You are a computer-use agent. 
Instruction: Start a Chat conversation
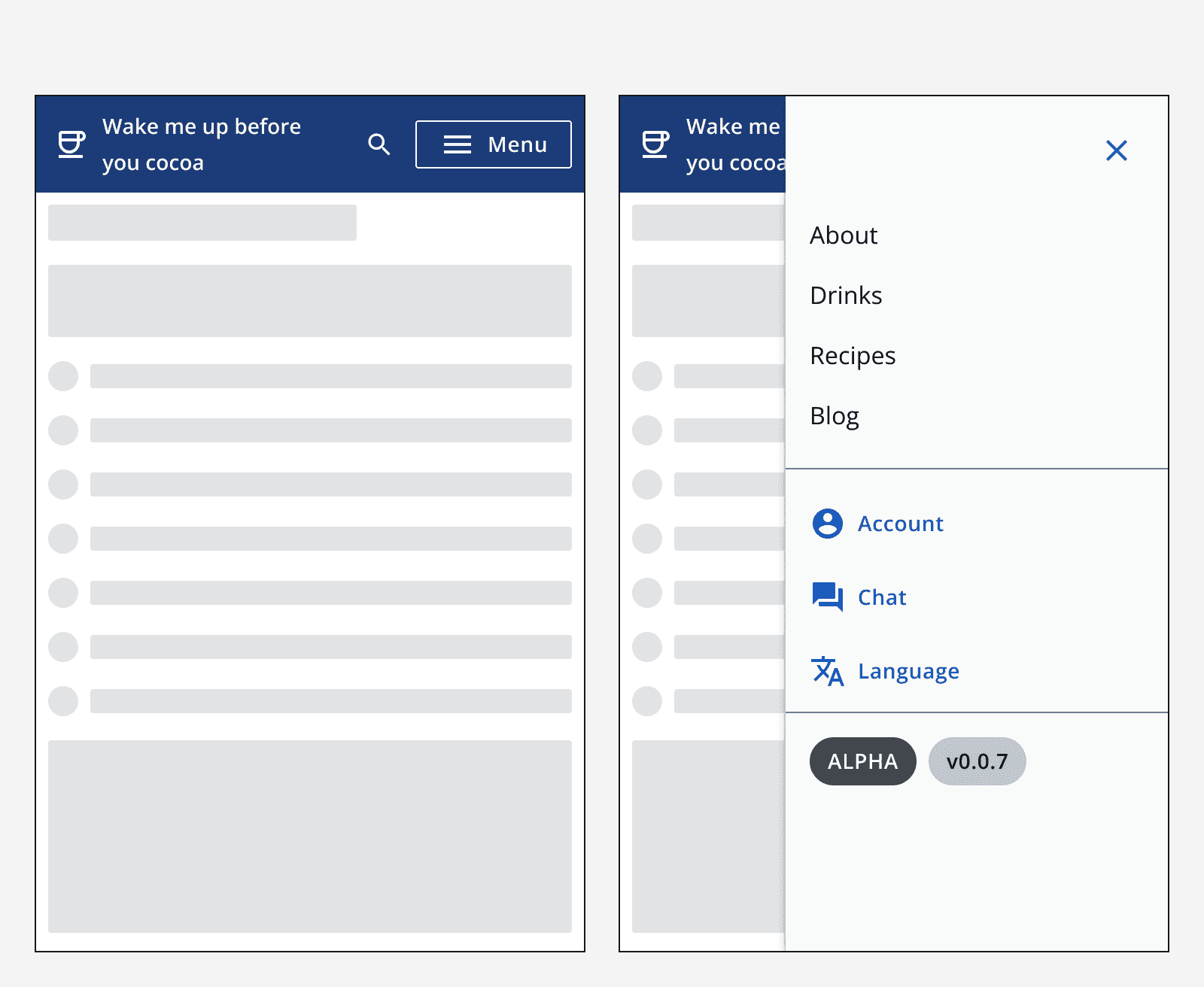pos(881,597)
